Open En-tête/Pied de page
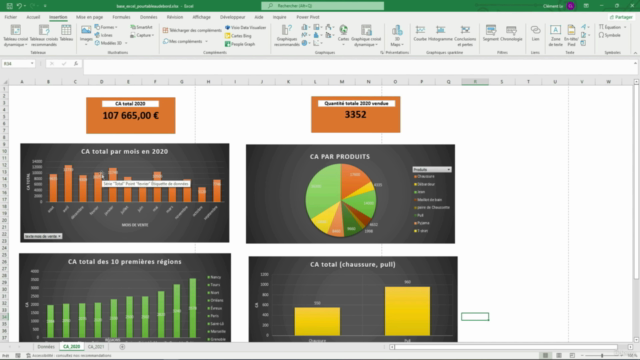The height and width of the screenshot is (360, 640). (x=571, y=36)
